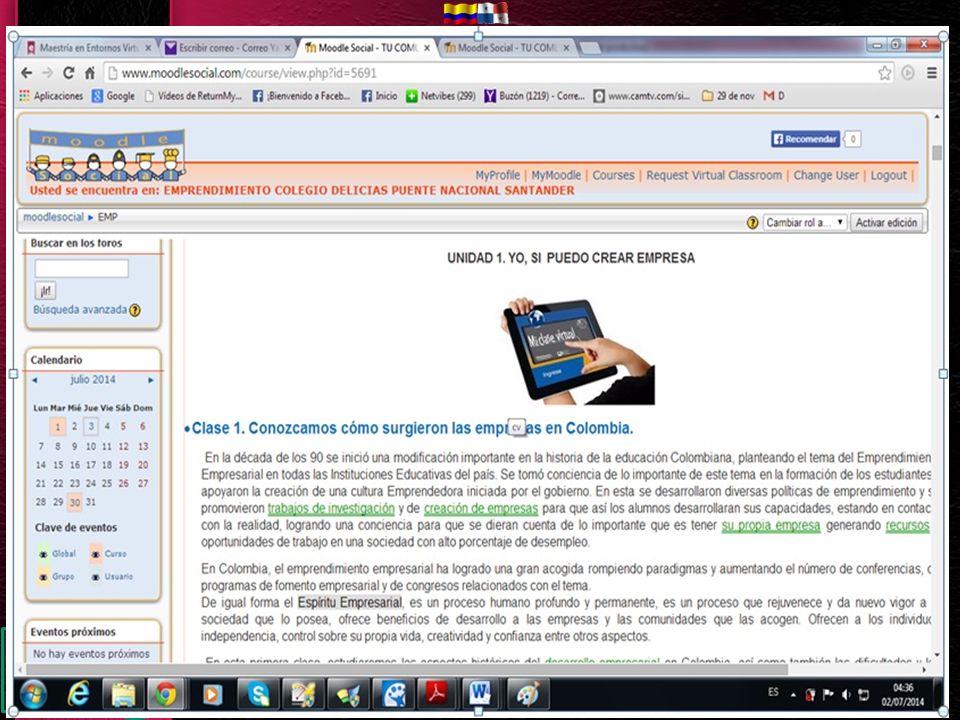
Task: Click help icon beside Búsqueda avanzada
Action: coord(135,310)
